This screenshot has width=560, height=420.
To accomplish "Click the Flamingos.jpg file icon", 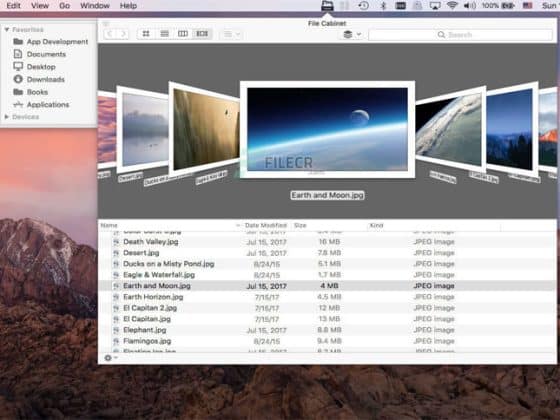I will [x=116, y=341].
